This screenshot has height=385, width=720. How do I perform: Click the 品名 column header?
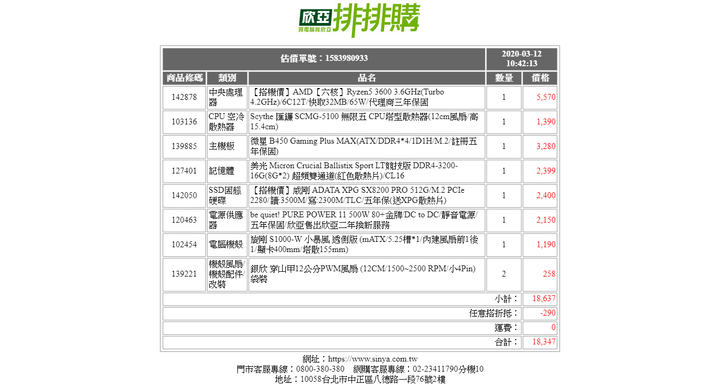[366, 78]
